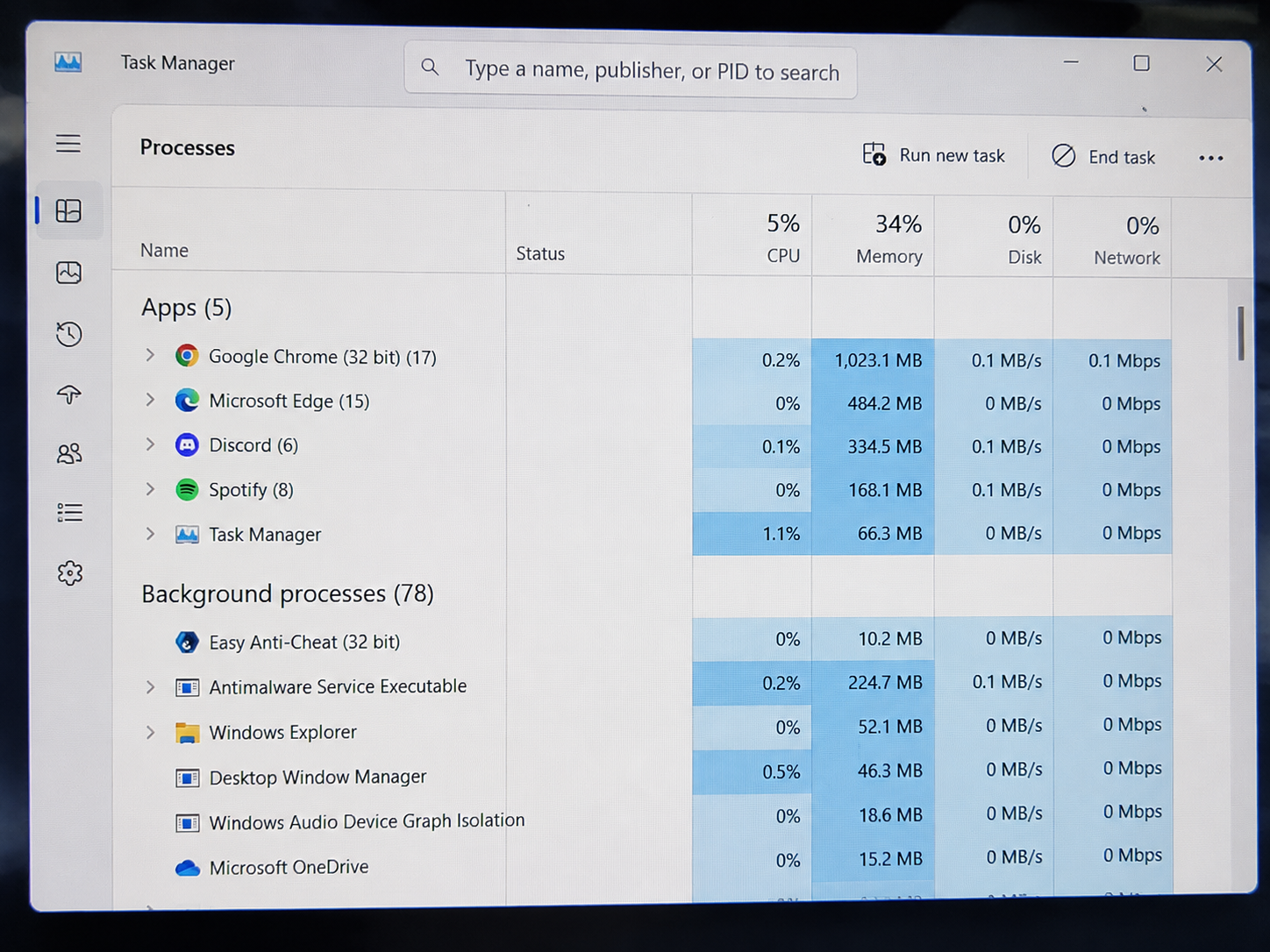
Task: Open the Users page icon
Action: coord(69,453)
